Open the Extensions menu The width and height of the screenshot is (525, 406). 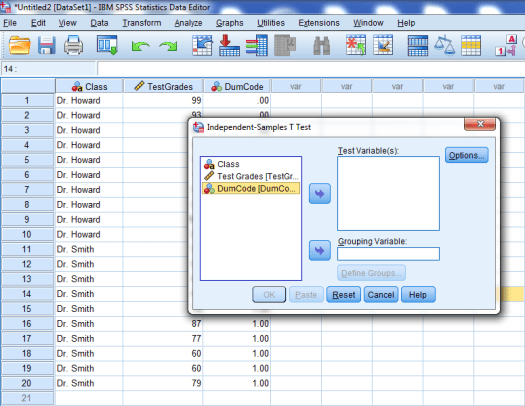[x=319, y=23]
